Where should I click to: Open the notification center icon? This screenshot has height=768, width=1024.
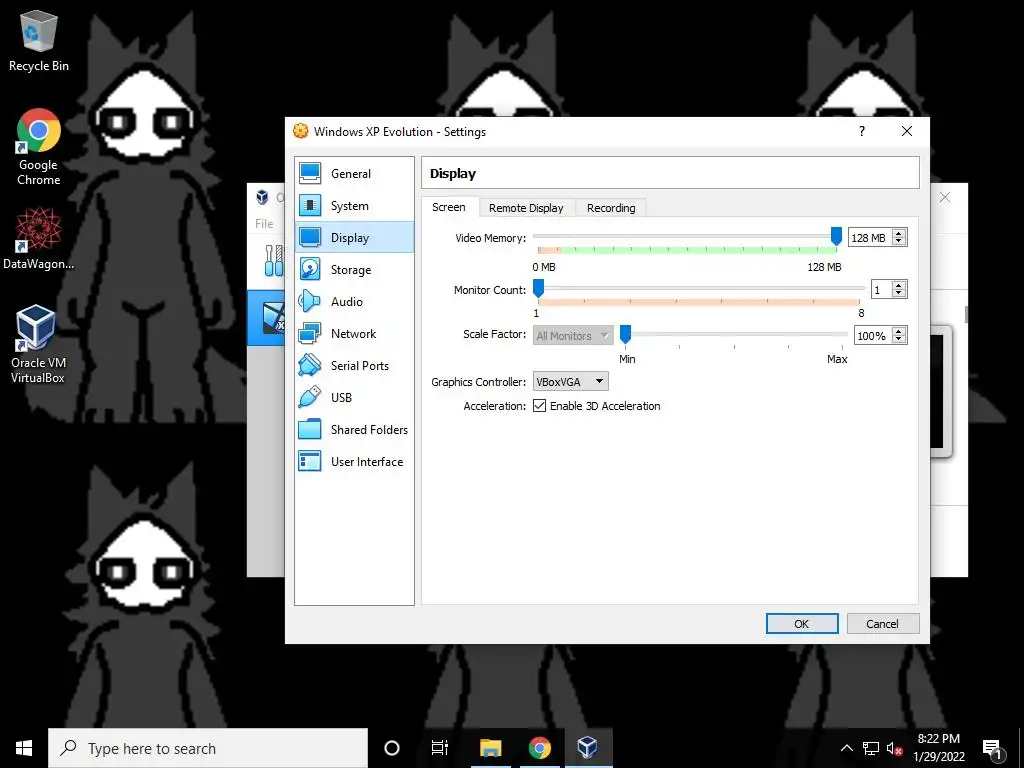click(x=992, y=748)
